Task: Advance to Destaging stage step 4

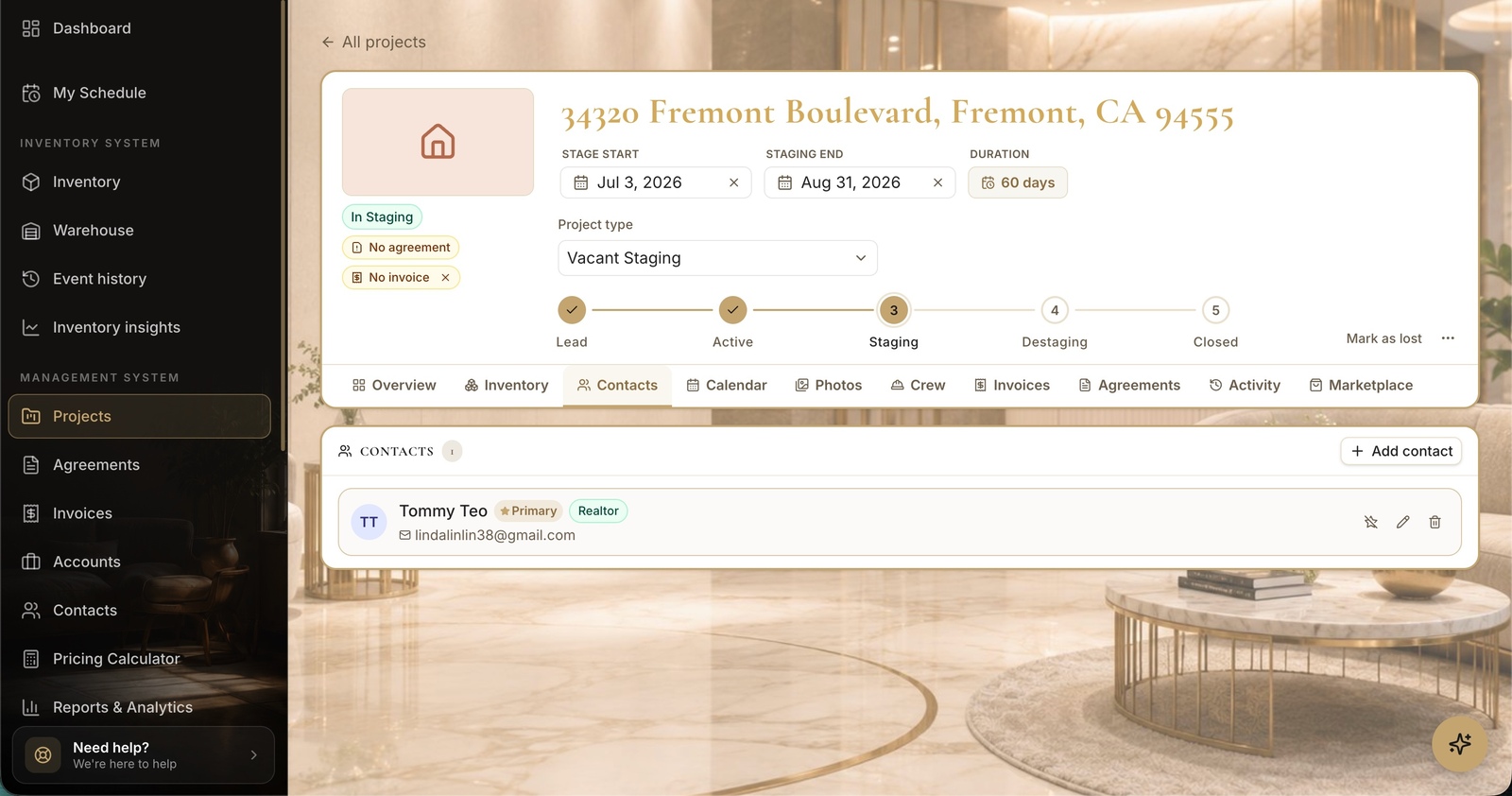Action: pyautogui.click(x=1055, y=310)
